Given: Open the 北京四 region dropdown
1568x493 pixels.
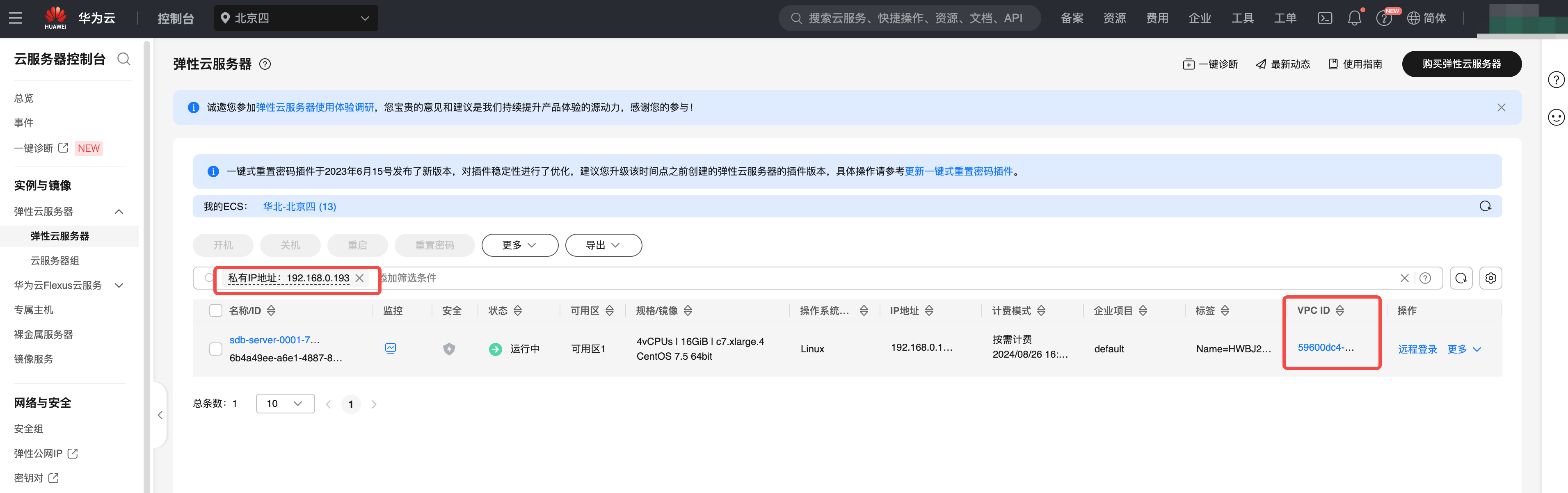Looking at the screenshot, I should 296,18.
